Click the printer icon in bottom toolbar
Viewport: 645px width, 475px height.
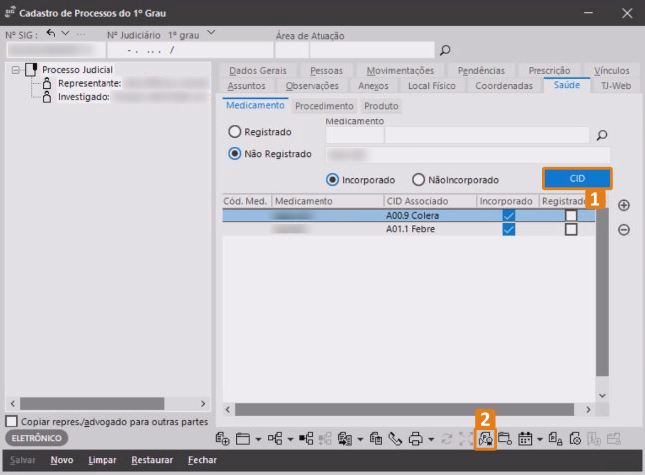(415, 438)
